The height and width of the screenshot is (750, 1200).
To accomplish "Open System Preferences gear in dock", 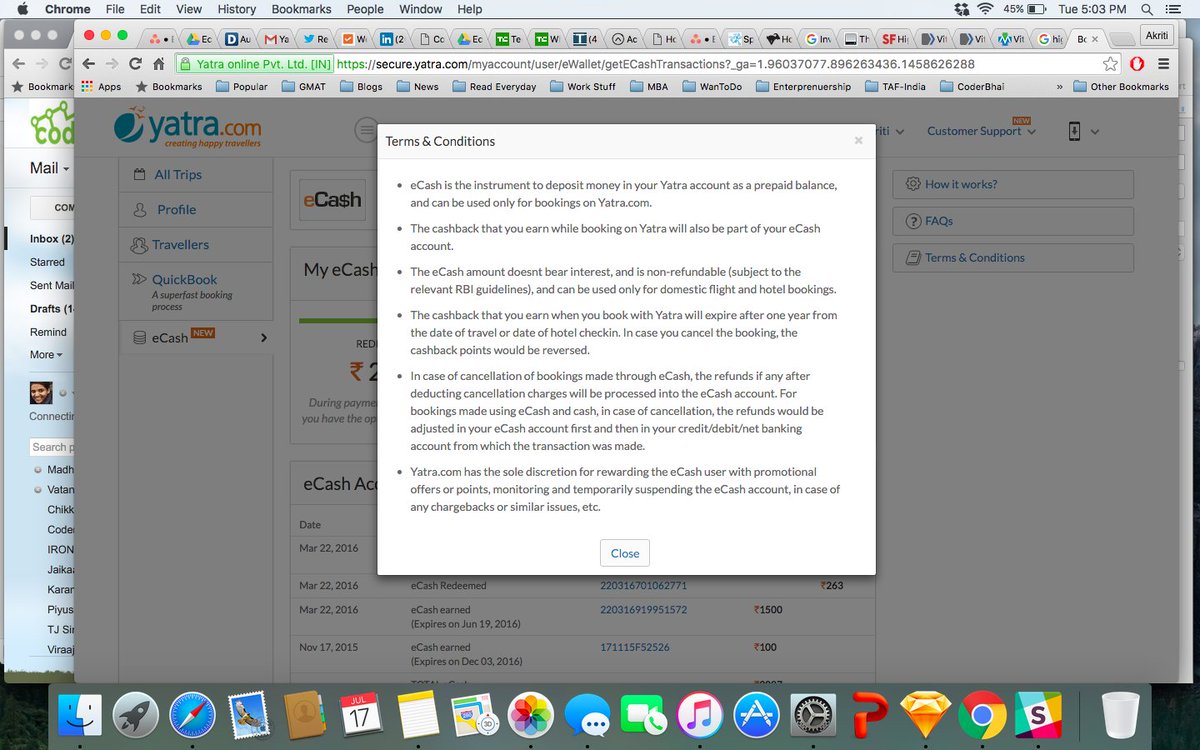I will click(813, 714).
